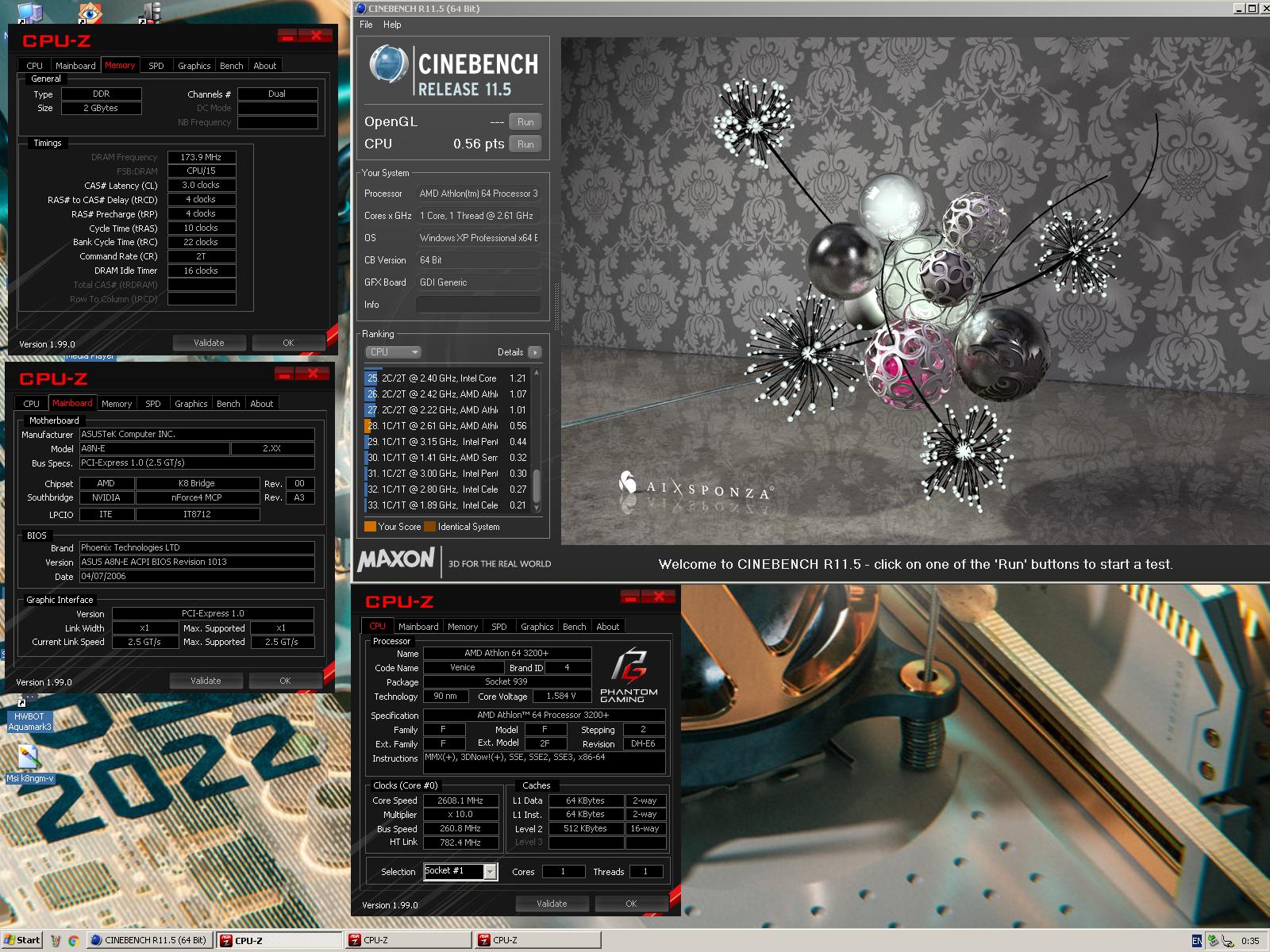Click scrollbar up arrow in ranking list
1270x952 pixels.
(x=537, y=373)
